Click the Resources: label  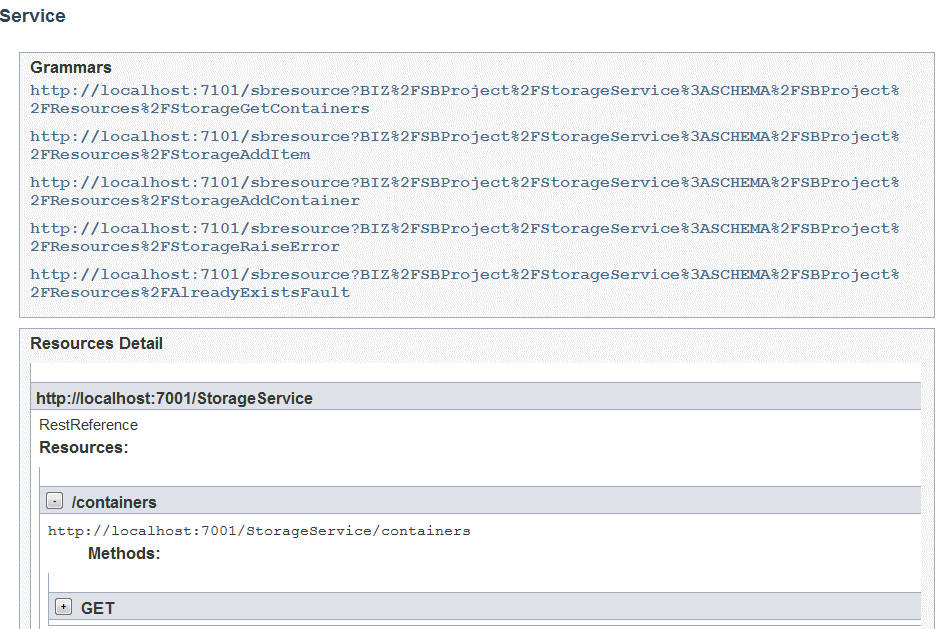pyautogui.click(x=84, y=447)
